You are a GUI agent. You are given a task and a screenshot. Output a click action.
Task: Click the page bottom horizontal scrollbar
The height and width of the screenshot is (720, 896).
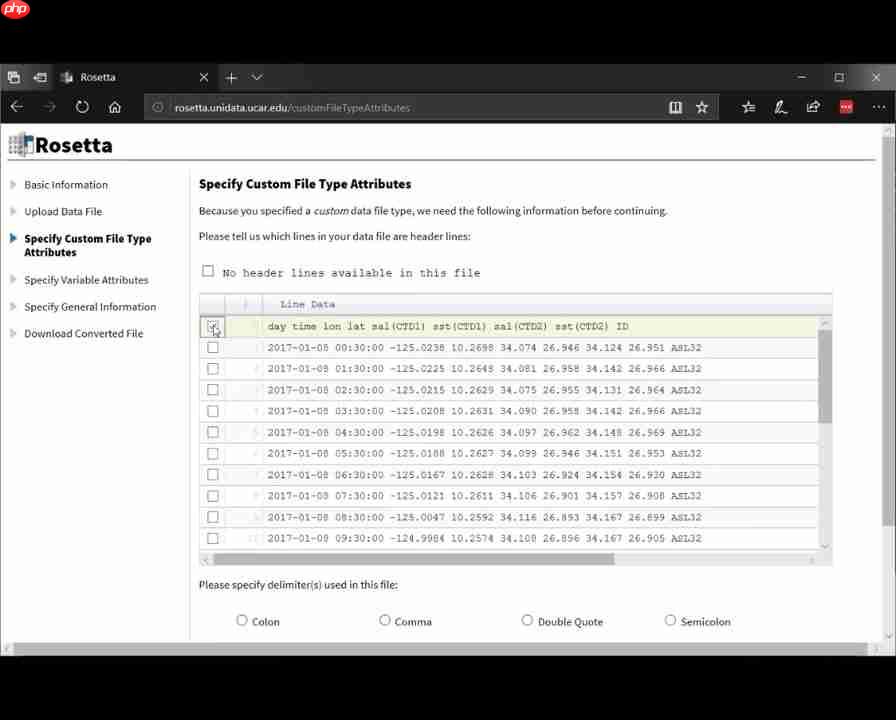pyautogui.click(x=440, y=649)
